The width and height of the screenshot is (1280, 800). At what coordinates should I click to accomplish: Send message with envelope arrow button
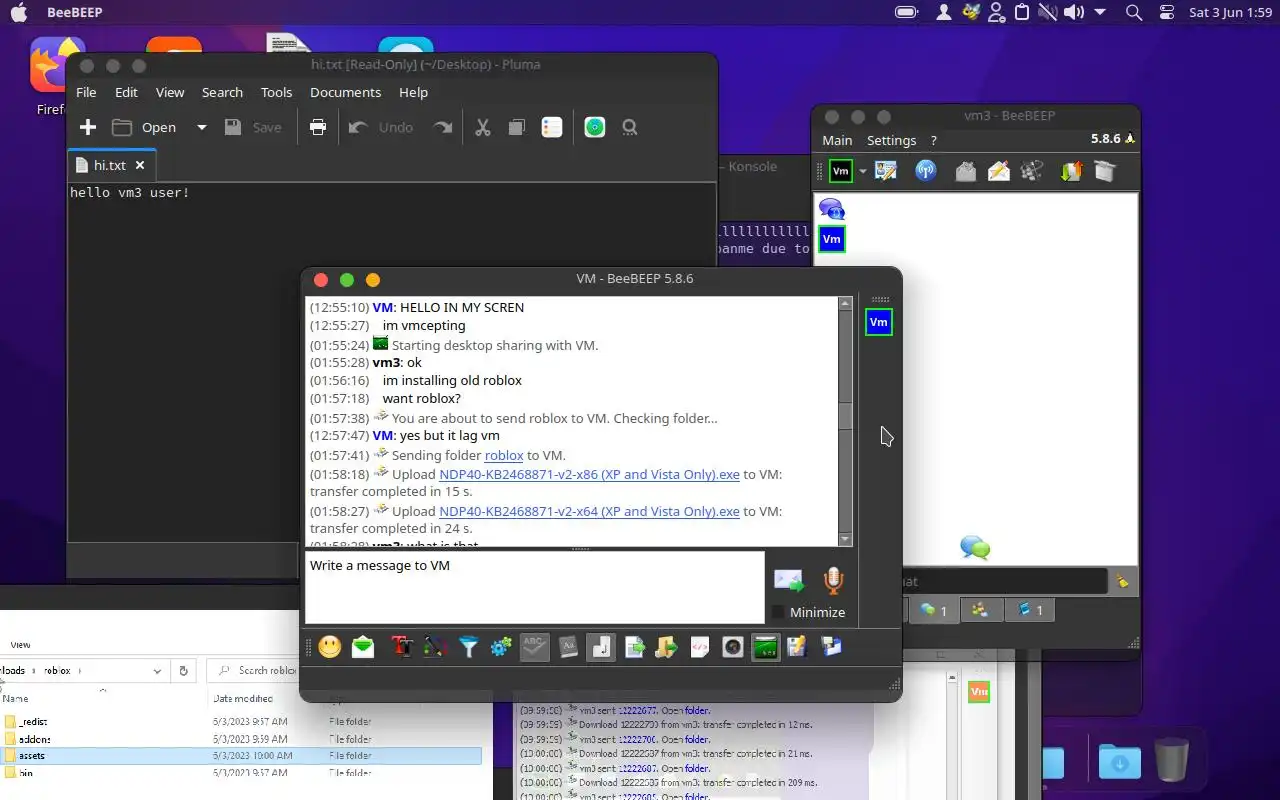pos(789,580)
